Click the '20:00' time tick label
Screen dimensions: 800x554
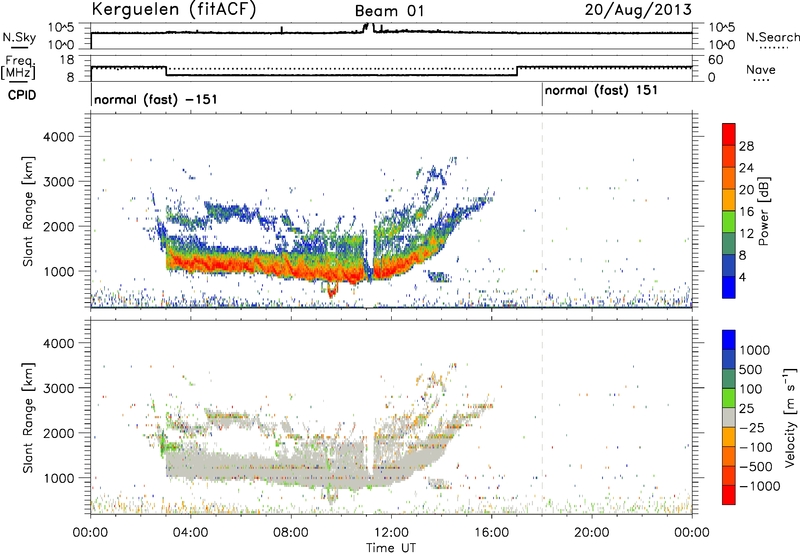coord(591,533)
